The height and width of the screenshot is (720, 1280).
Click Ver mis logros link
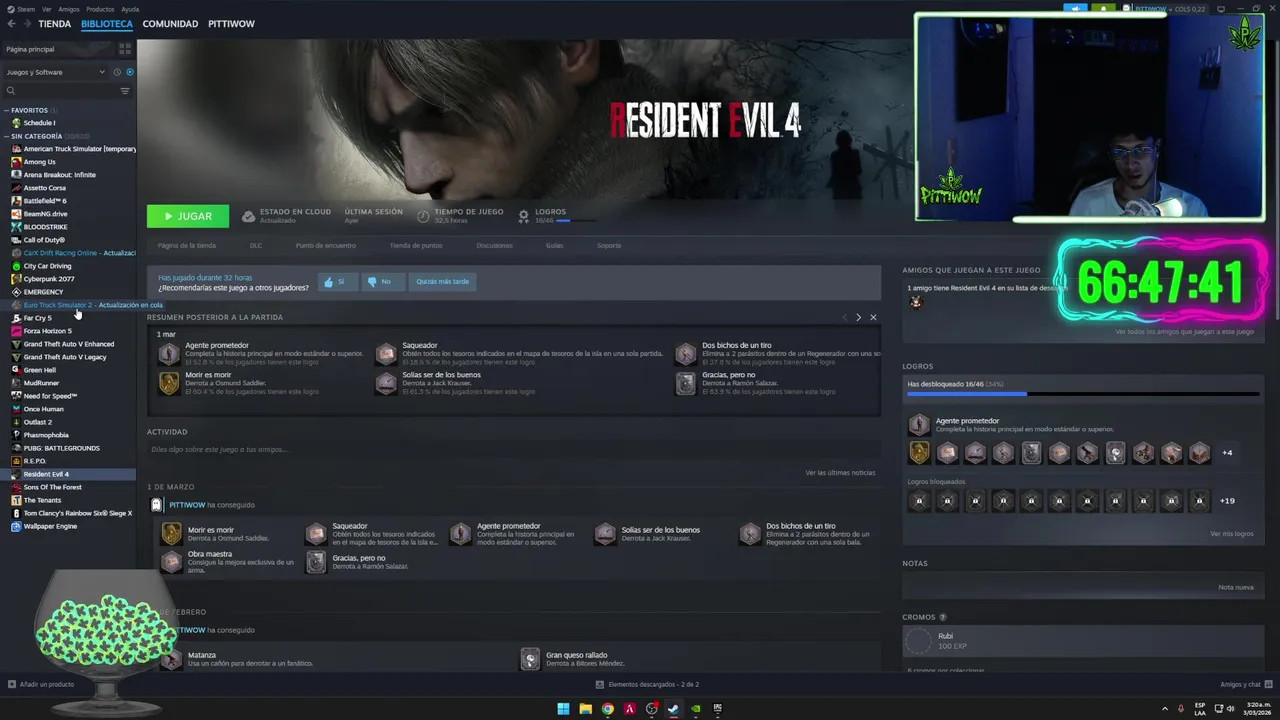click(x=1231, y=534)
